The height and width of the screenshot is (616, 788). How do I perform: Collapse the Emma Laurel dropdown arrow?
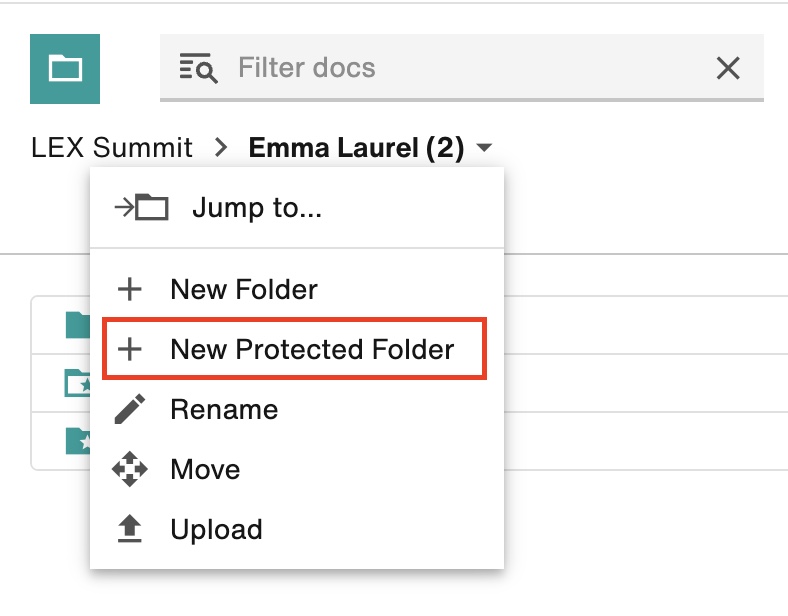484,148
